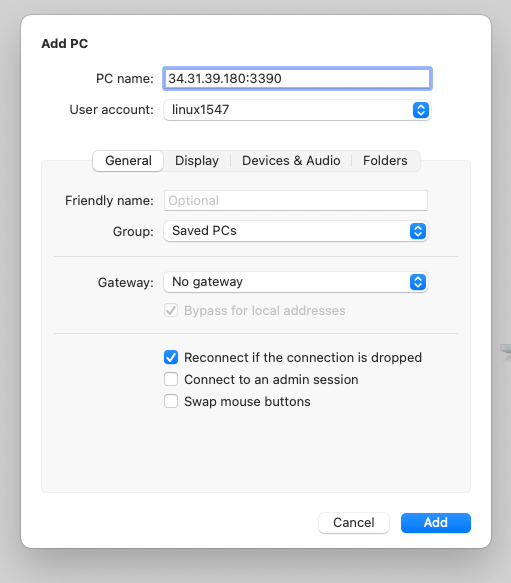Click the Swap mouse buttons label text
511x583 pixels.
(x=247, y=402)
